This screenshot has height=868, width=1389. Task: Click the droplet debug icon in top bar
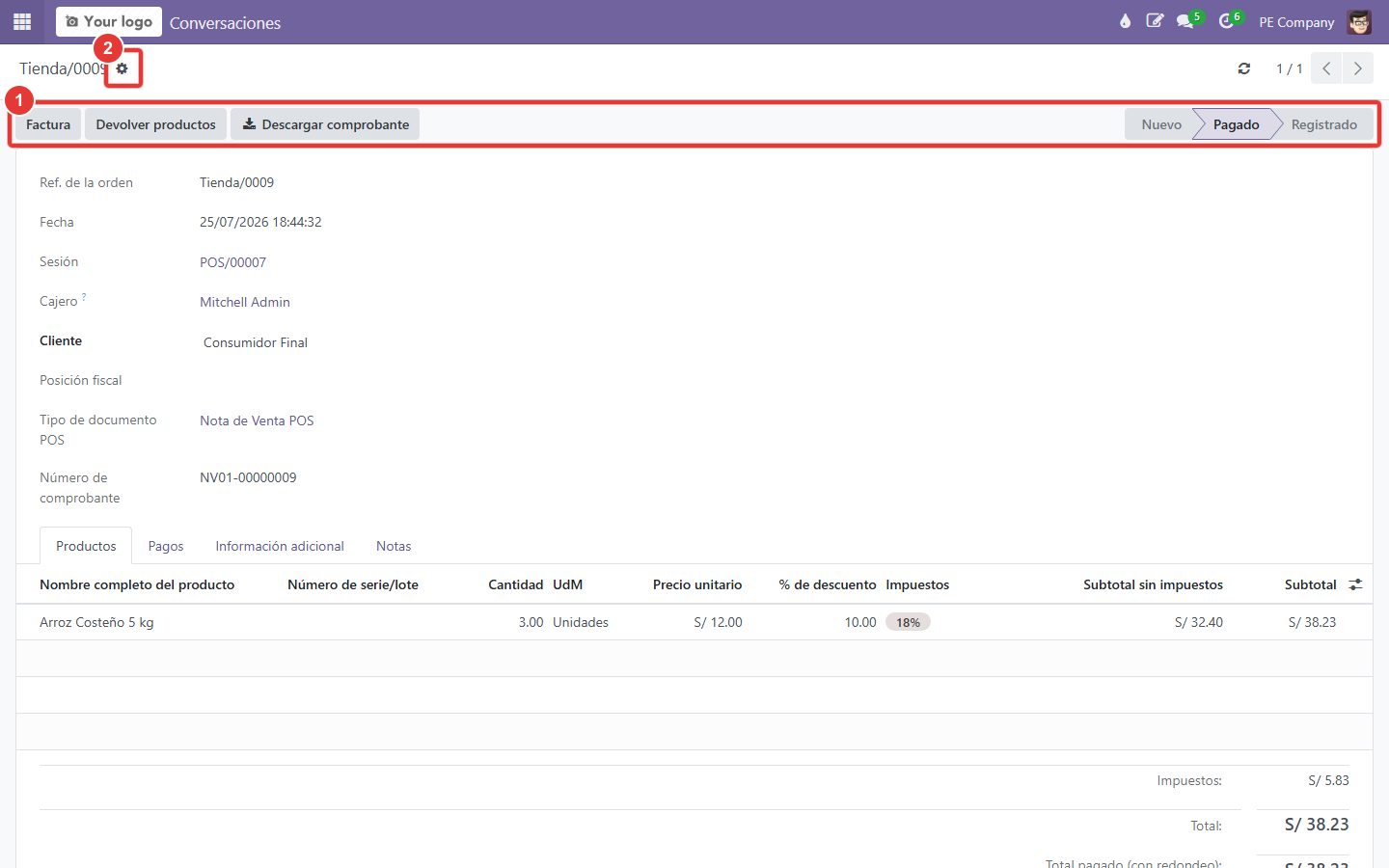point(1125,21)
